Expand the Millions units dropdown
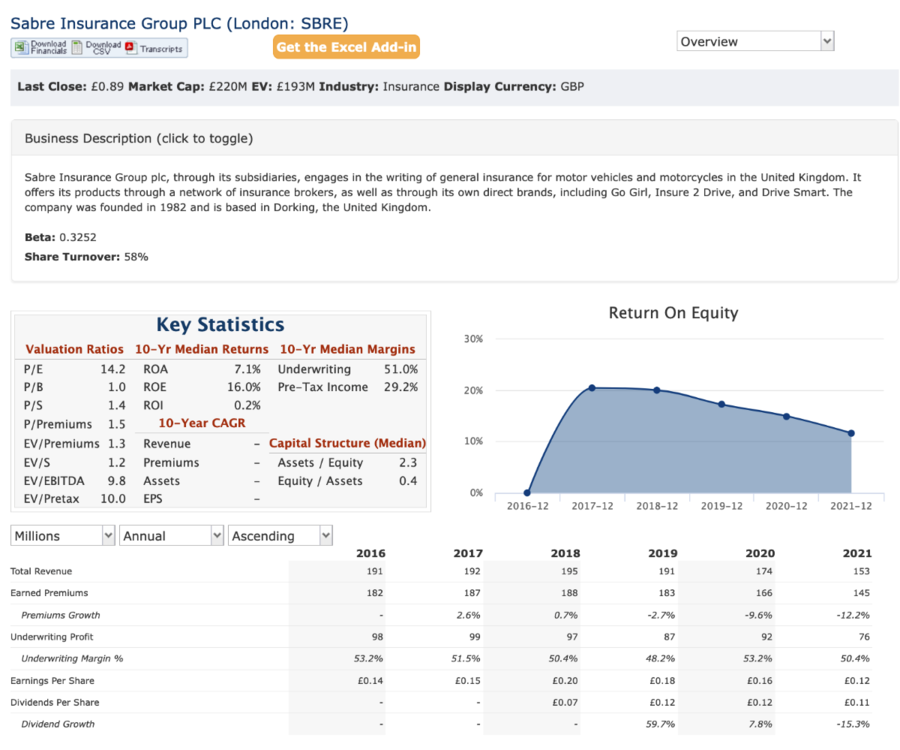900x750 pixels. click(x=63, y=535)
